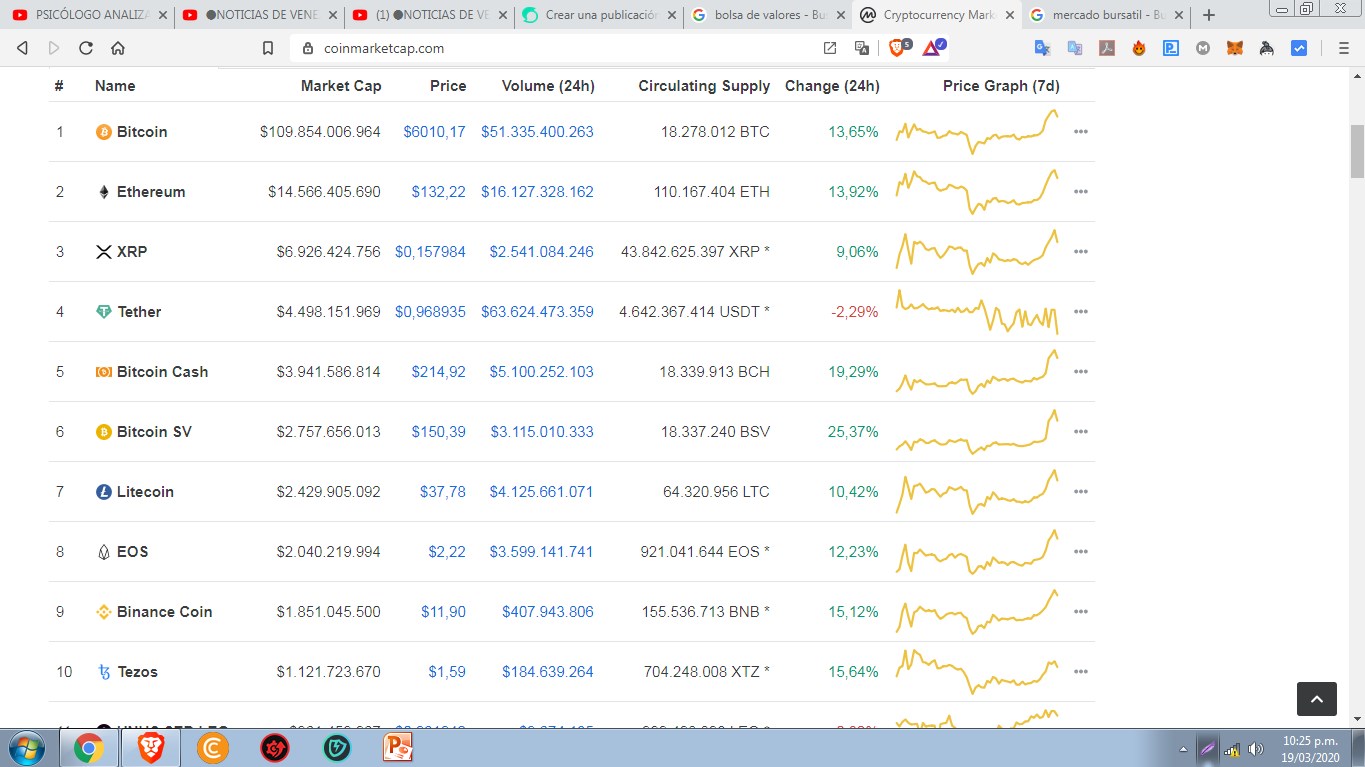Open options menu for the EOS row
Viewport: 1365px width, 767px height.
tap(1080, 552)
